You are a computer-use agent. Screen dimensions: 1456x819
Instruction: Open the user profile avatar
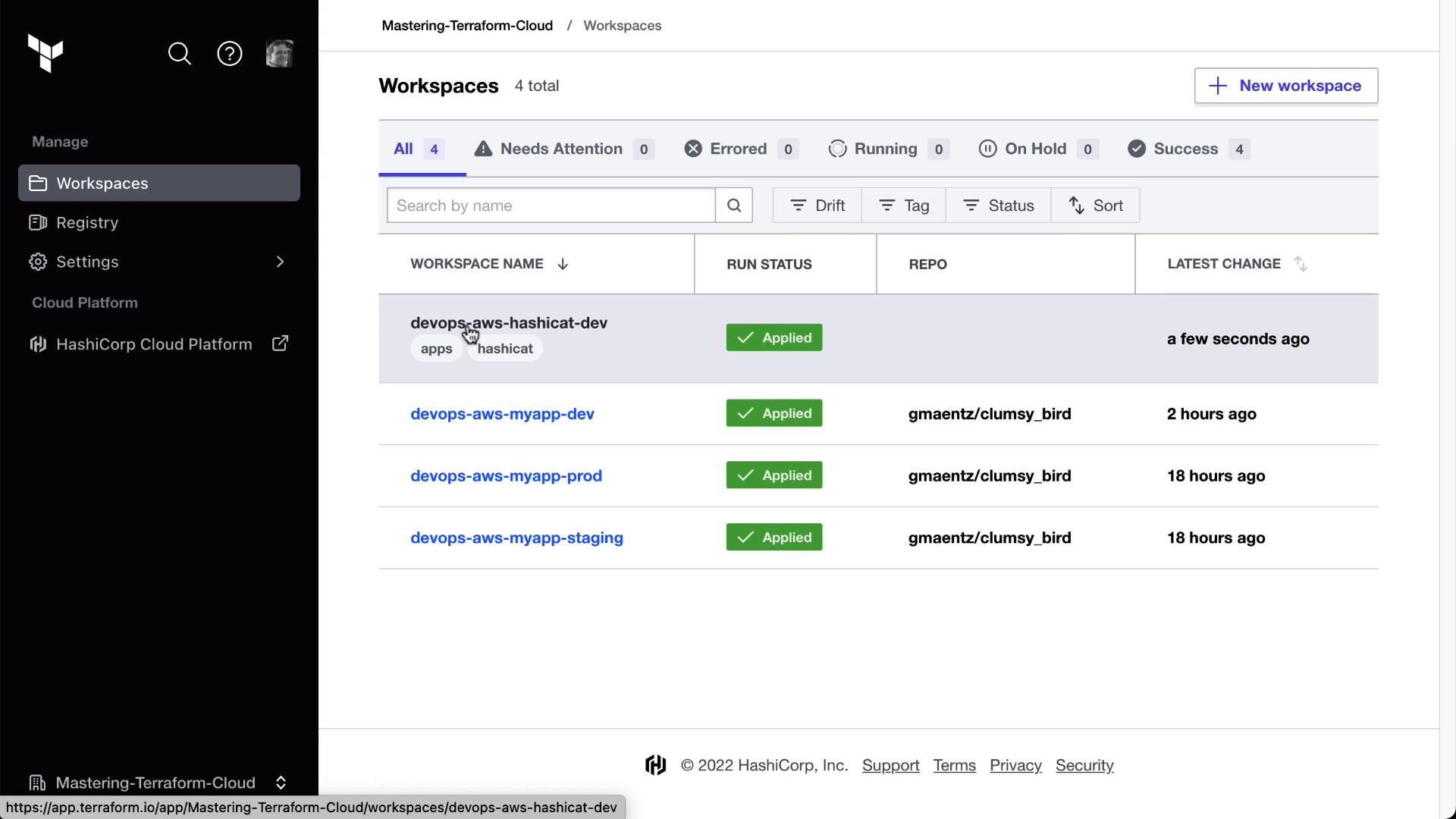click(x=280, y=54)
